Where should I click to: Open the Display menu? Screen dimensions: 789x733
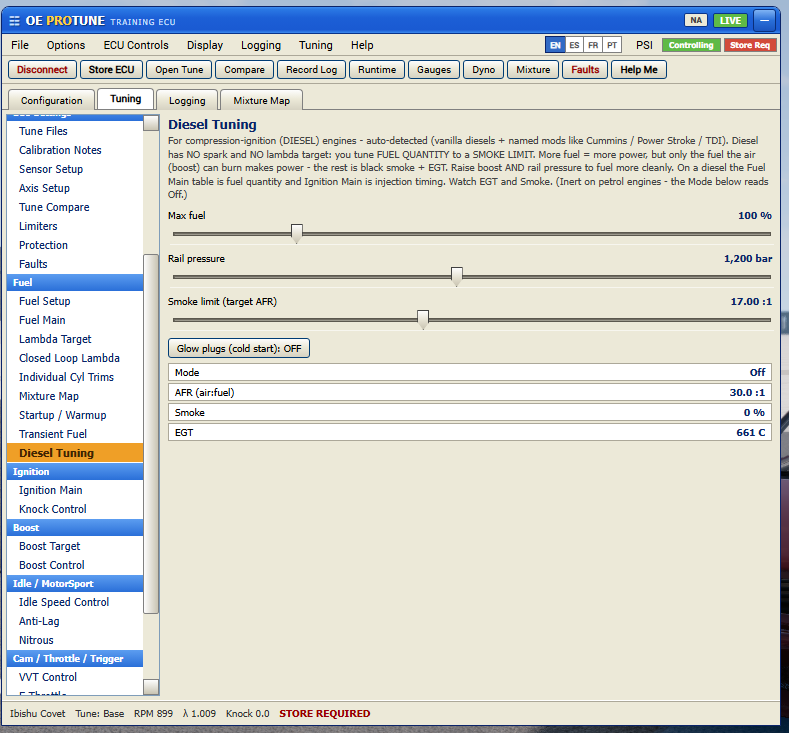[x=205, y=45]
